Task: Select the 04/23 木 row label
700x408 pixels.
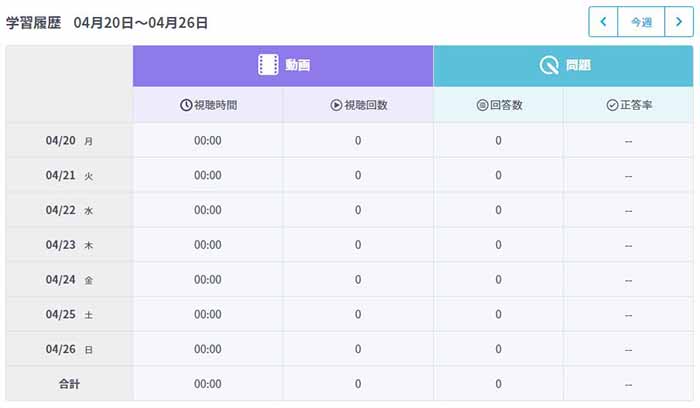Action: (69, 245)
